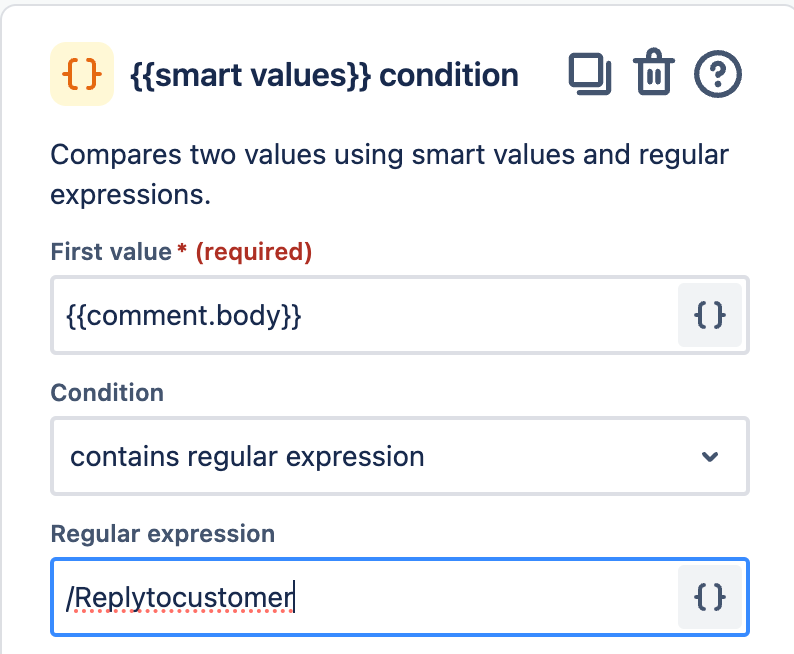Open smart value picker for First value
Viewport: 794px width, 654px height.
[709, 315]
